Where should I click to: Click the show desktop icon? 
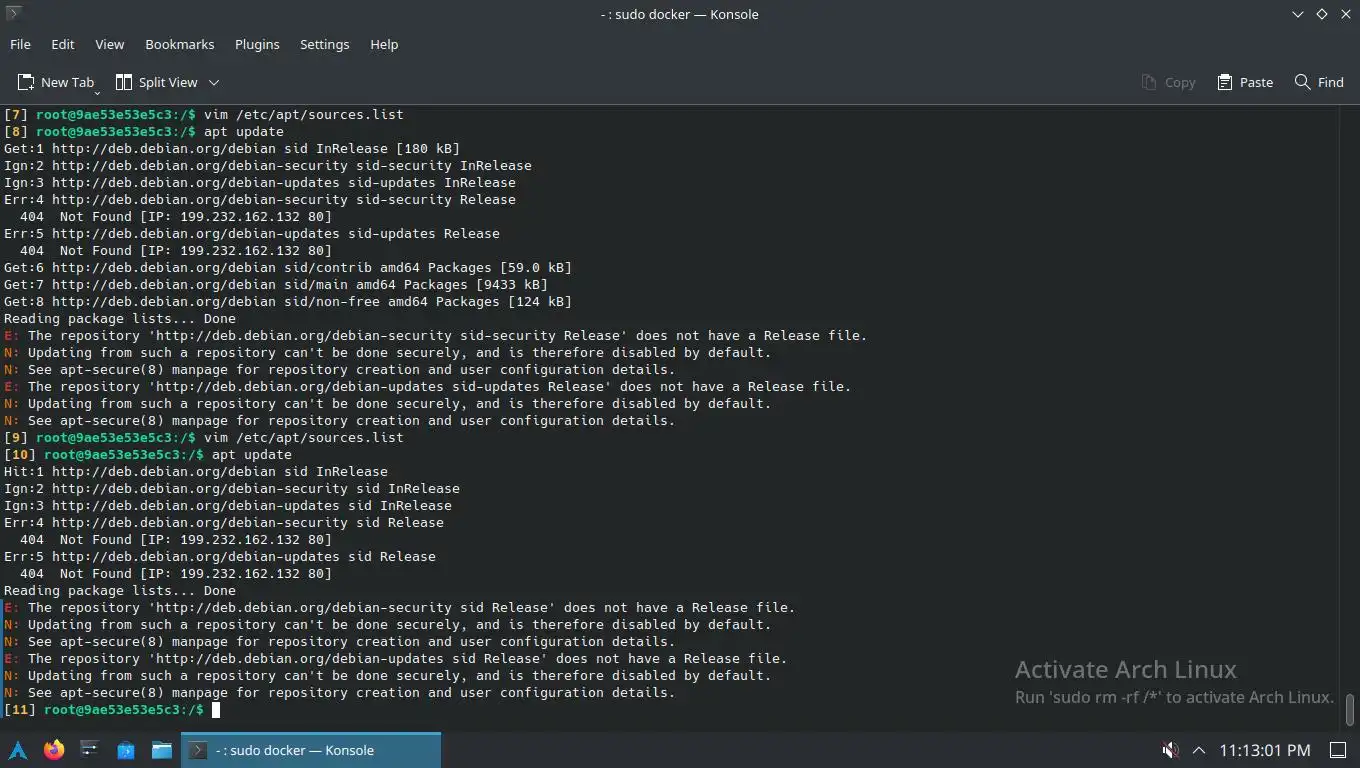click(1338, 750)
